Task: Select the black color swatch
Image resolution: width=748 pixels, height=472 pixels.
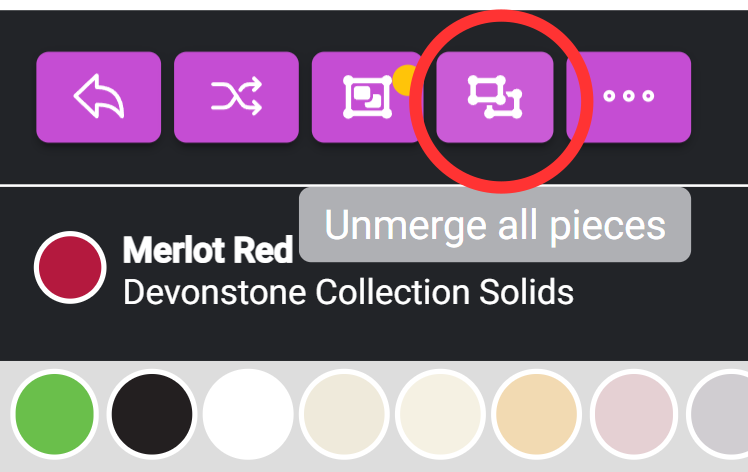Action: pyautogui.click(x=151, y=413)
